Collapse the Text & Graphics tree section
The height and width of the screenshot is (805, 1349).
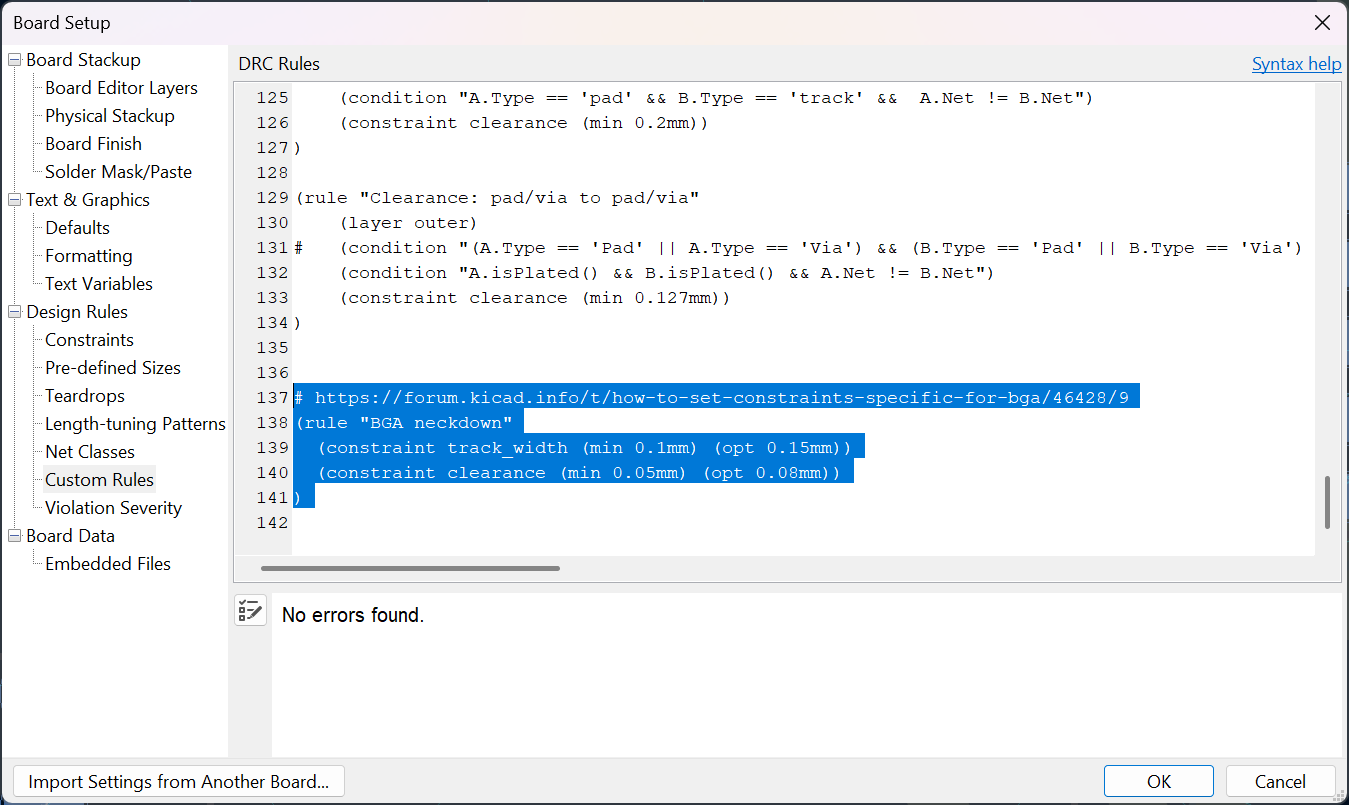[x=15, y=200]
